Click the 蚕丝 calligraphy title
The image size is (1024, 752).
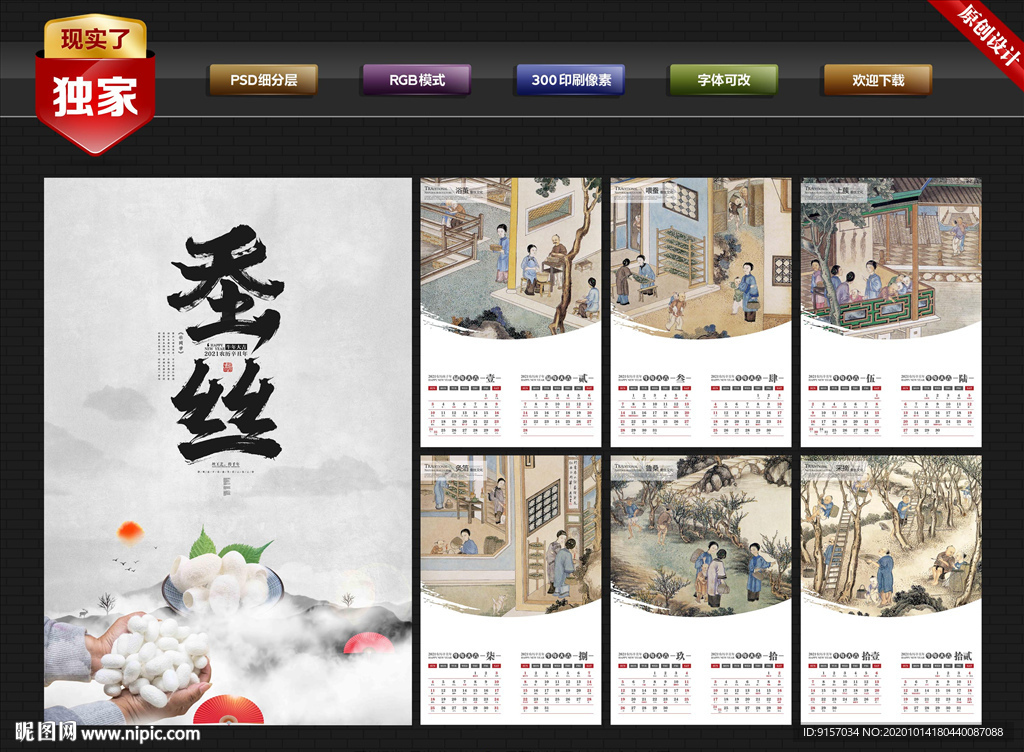(225, 343)
